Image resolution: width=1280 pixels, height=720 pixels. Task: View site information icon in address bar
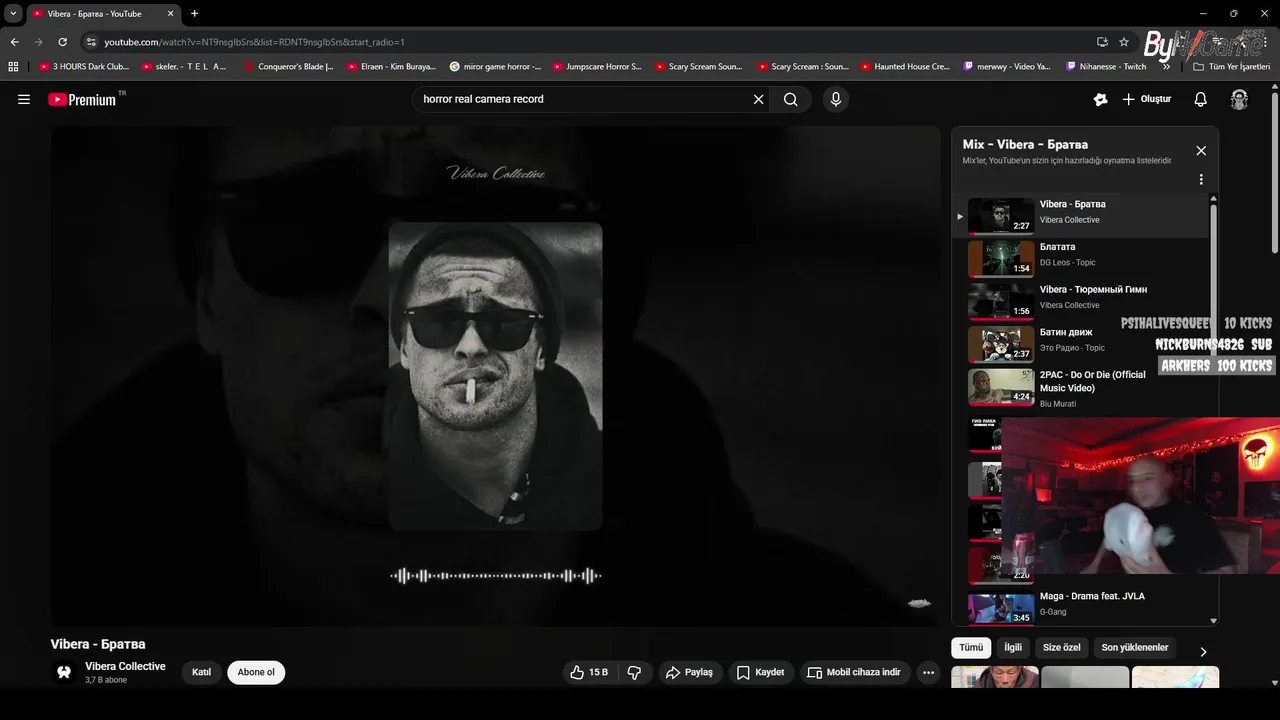[x=91, y=42]
